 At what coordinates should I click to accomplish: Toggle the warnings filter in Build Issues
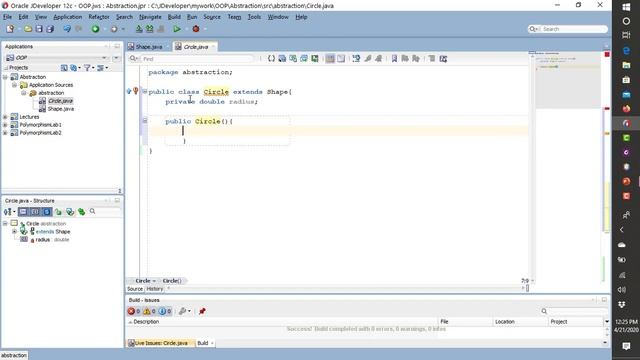point(149,311)
